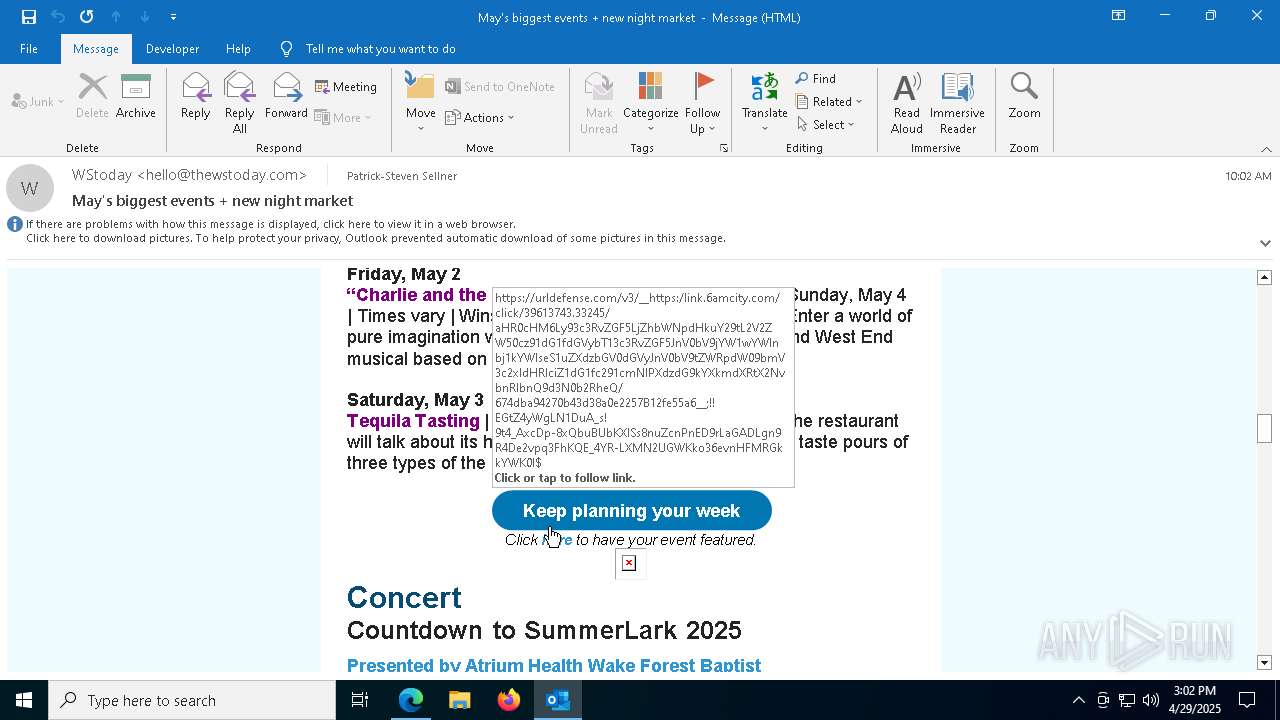The height and width of the screenshot is (720, 1280).
Task: Collapse the ribbon with the chevron
Action: click(x=1266, y=149)
